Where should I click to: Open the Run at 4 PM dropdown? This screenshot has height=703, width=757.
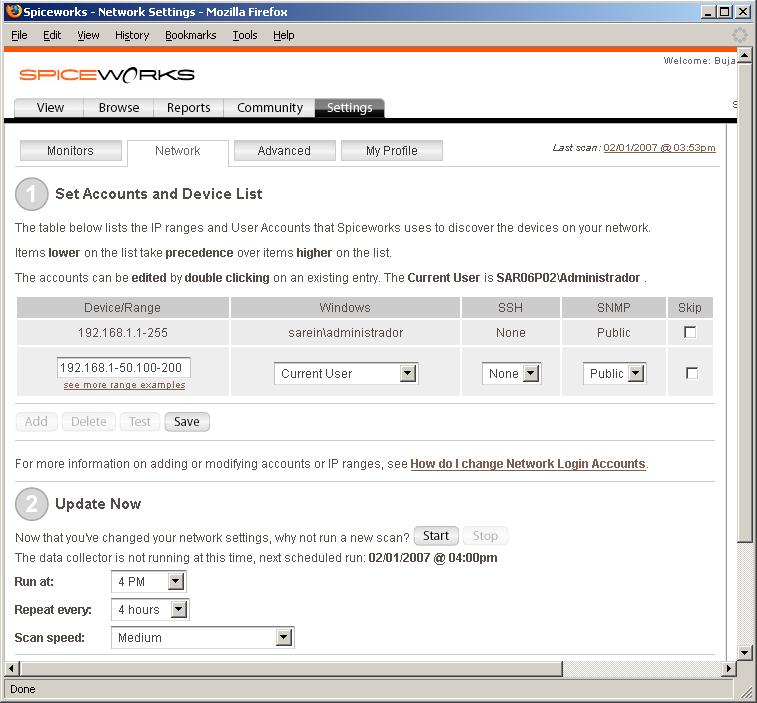coord(149,582)
